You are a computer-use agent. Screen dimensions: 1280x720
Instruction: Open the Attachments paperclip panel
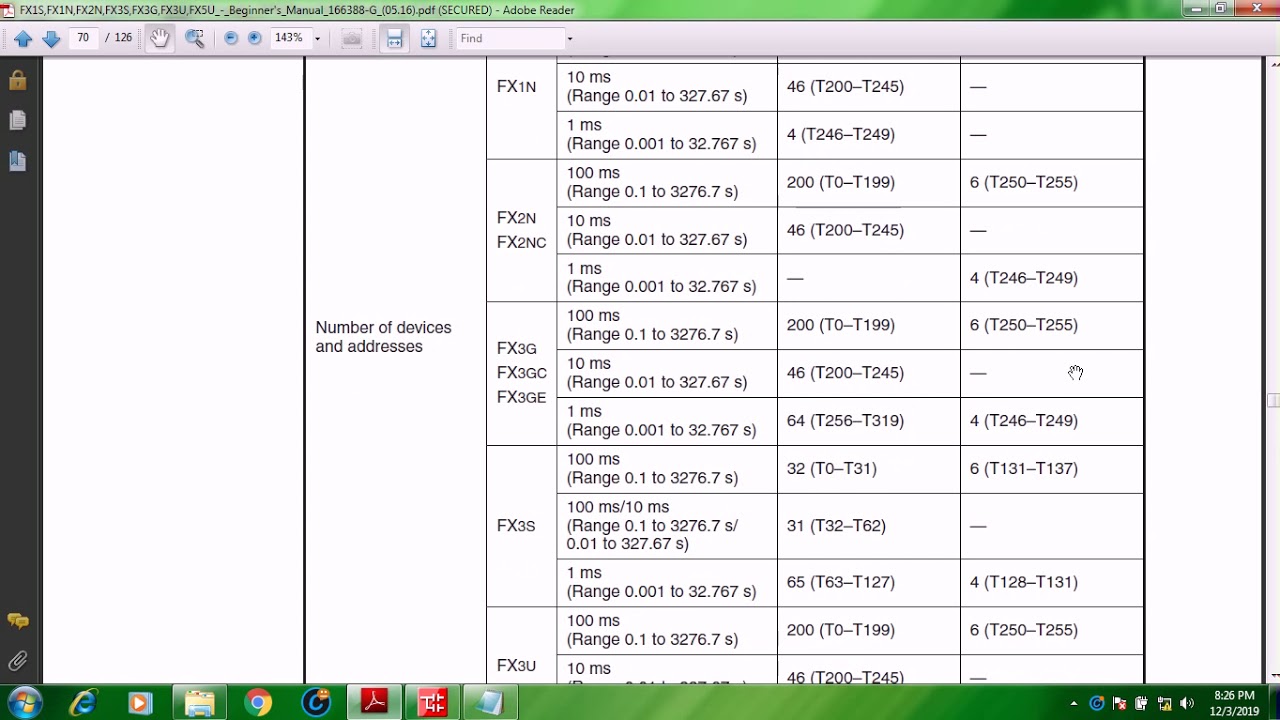17,661
